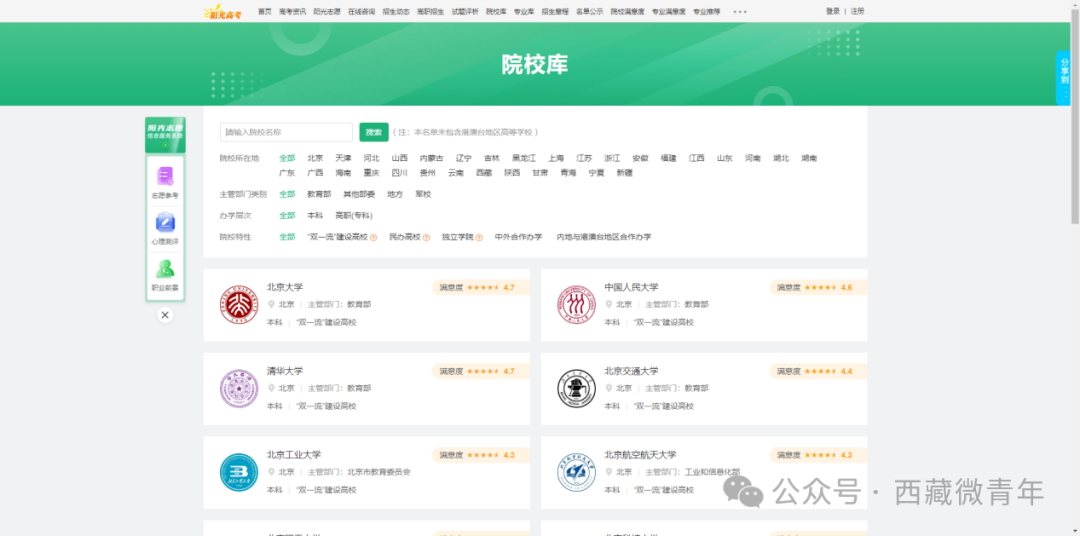Click the 北京航空航天大学 emblem logo
The height and width of the screenshot is (536, 1080).
[x=577, y=473]
